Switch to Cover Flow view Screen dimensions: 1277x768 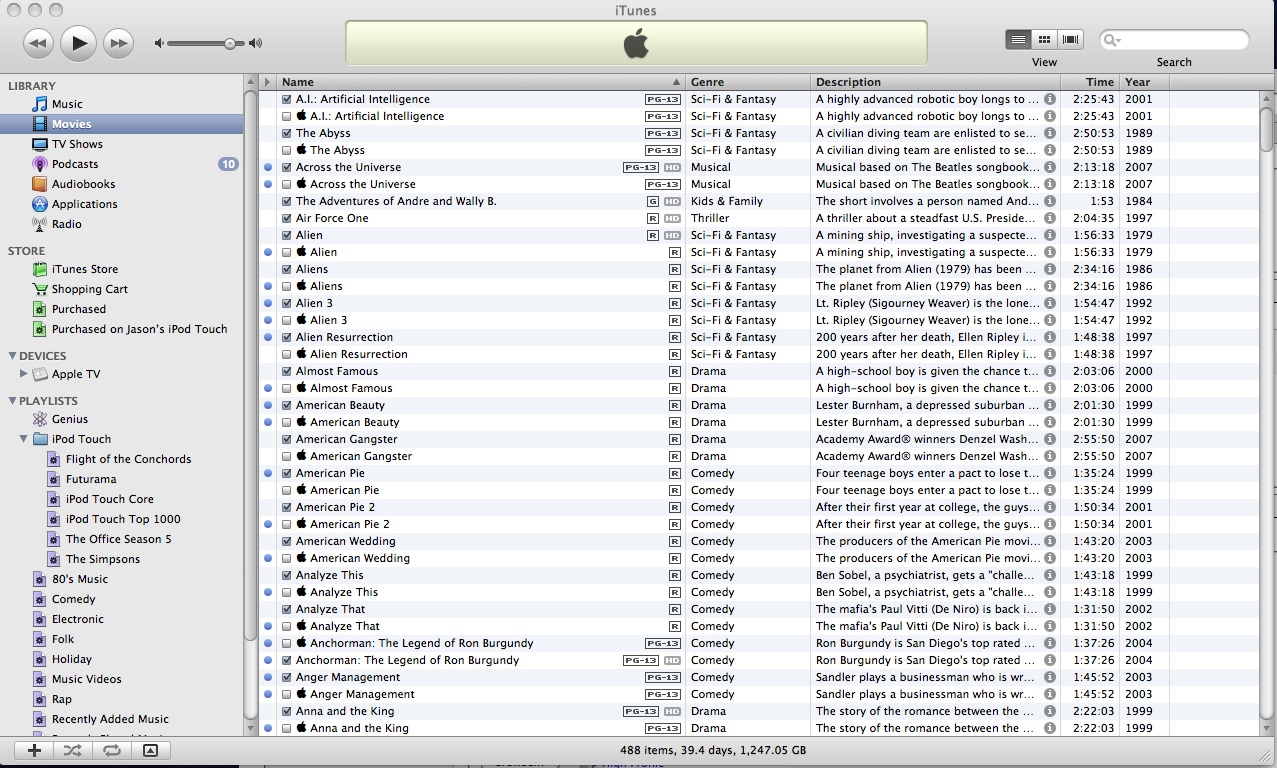coord(1071,39)
